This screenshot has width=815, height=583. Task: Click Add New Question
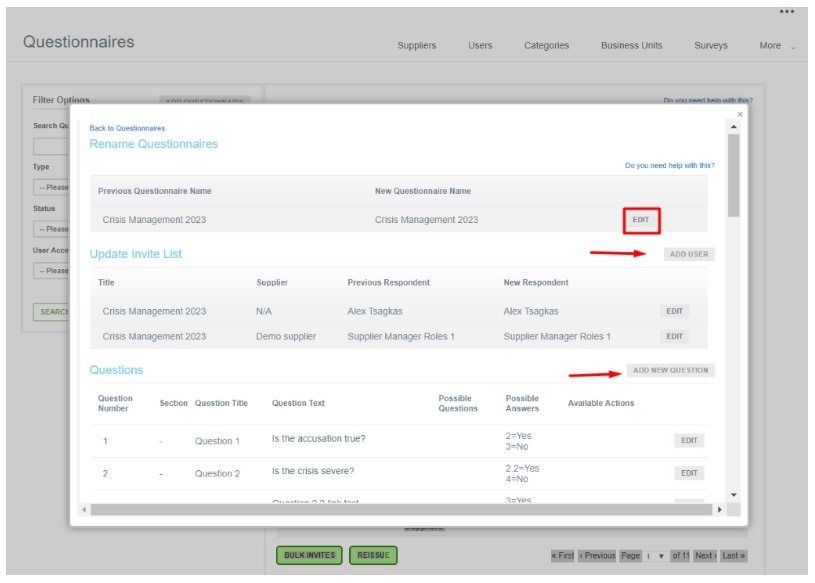click(x=670, y=371)
